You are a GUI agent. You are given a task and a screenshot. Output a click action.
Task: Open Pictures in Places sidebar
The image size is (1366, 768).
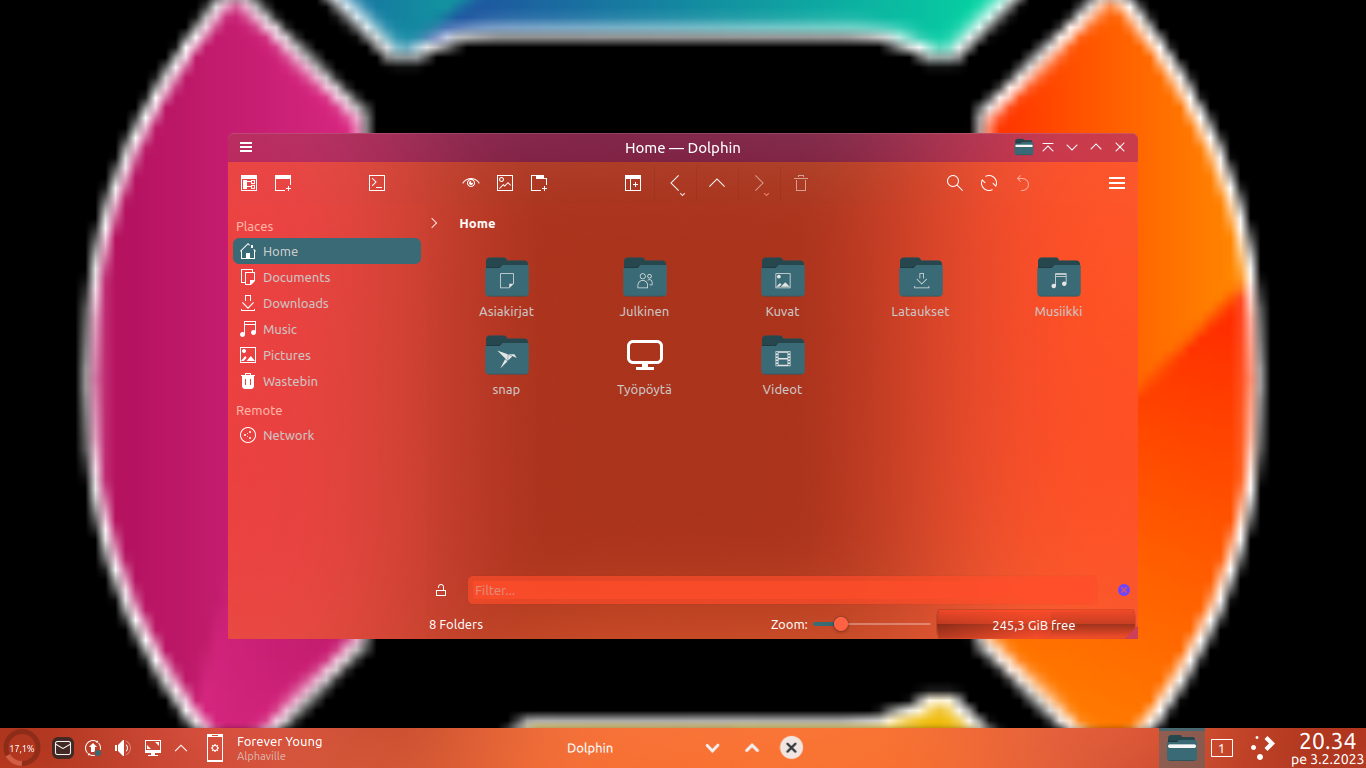tap(327, 355)
